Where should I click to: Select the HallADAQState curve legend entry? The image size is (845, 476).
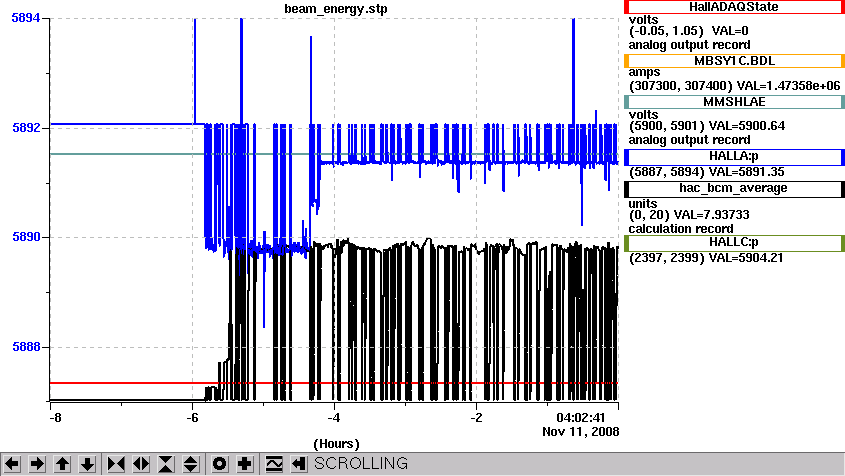coord(734,7)
